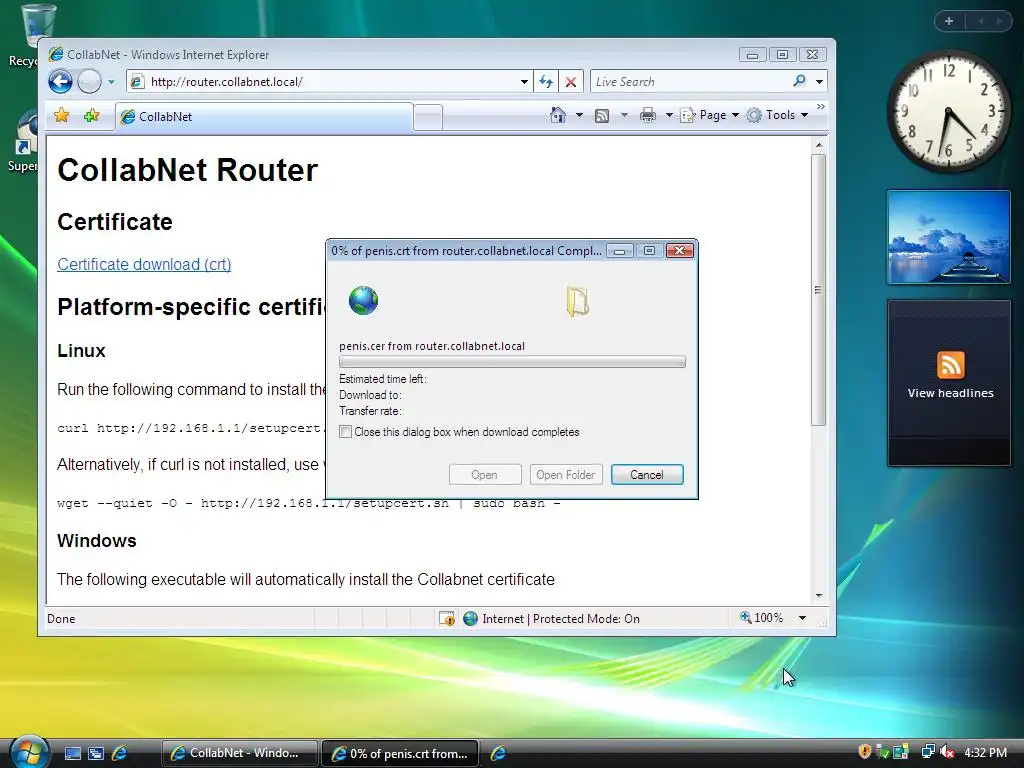
Task: Cancel the penis.crt download
Action: click(647, 475)
